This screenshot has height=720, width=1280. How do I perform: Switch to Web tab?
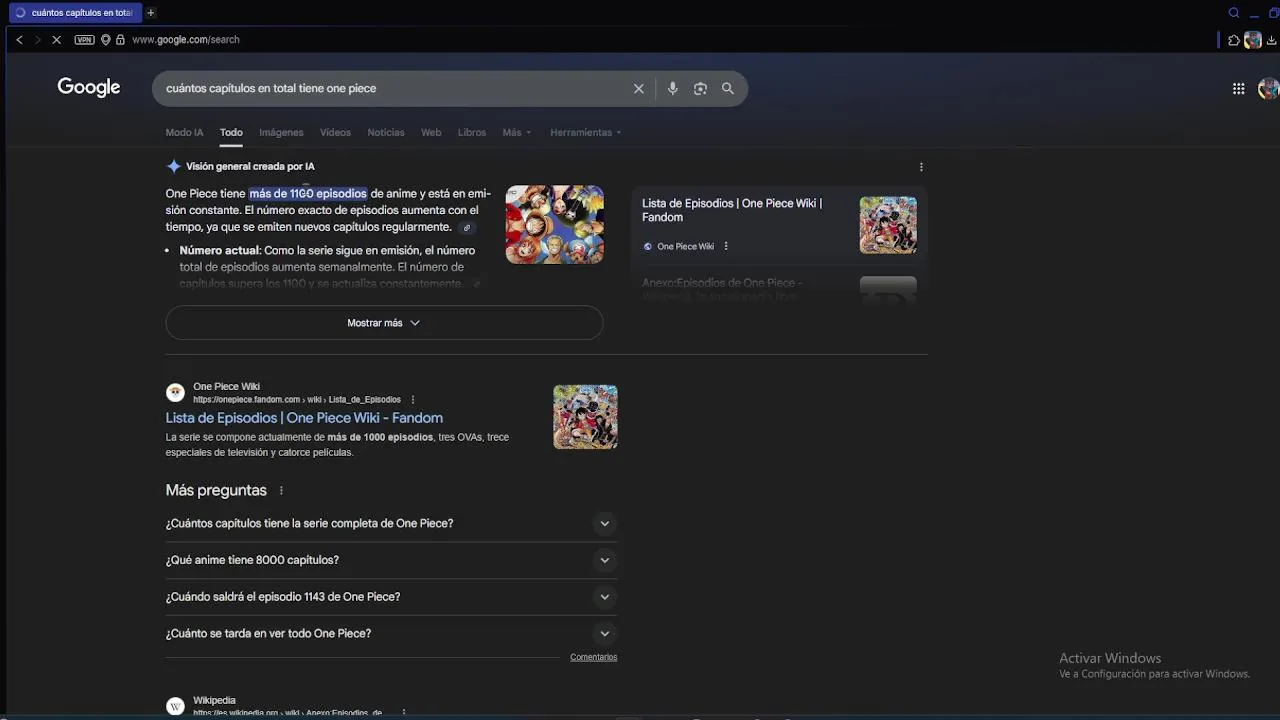[x=431, y=133]
